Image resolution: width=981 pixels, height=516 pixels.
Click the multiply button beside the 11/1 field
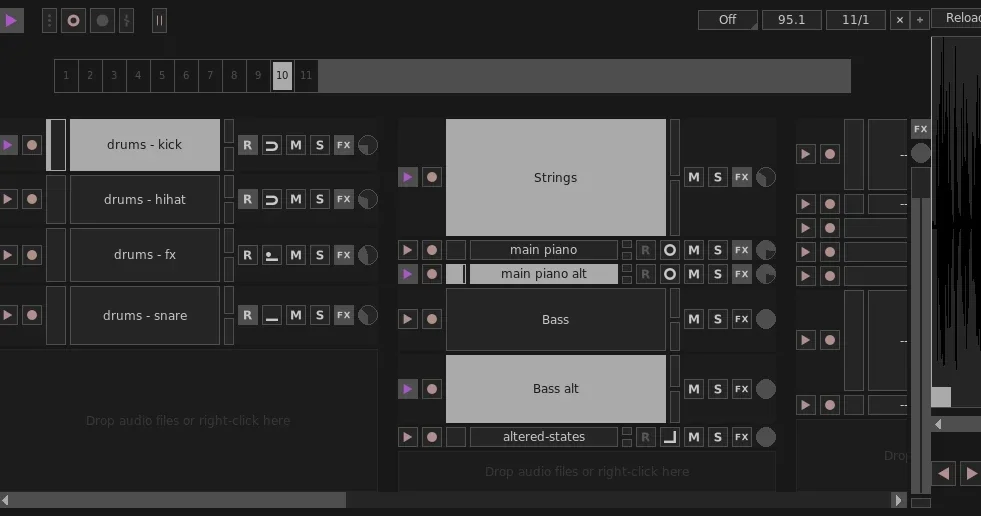(x=900, y=20)
